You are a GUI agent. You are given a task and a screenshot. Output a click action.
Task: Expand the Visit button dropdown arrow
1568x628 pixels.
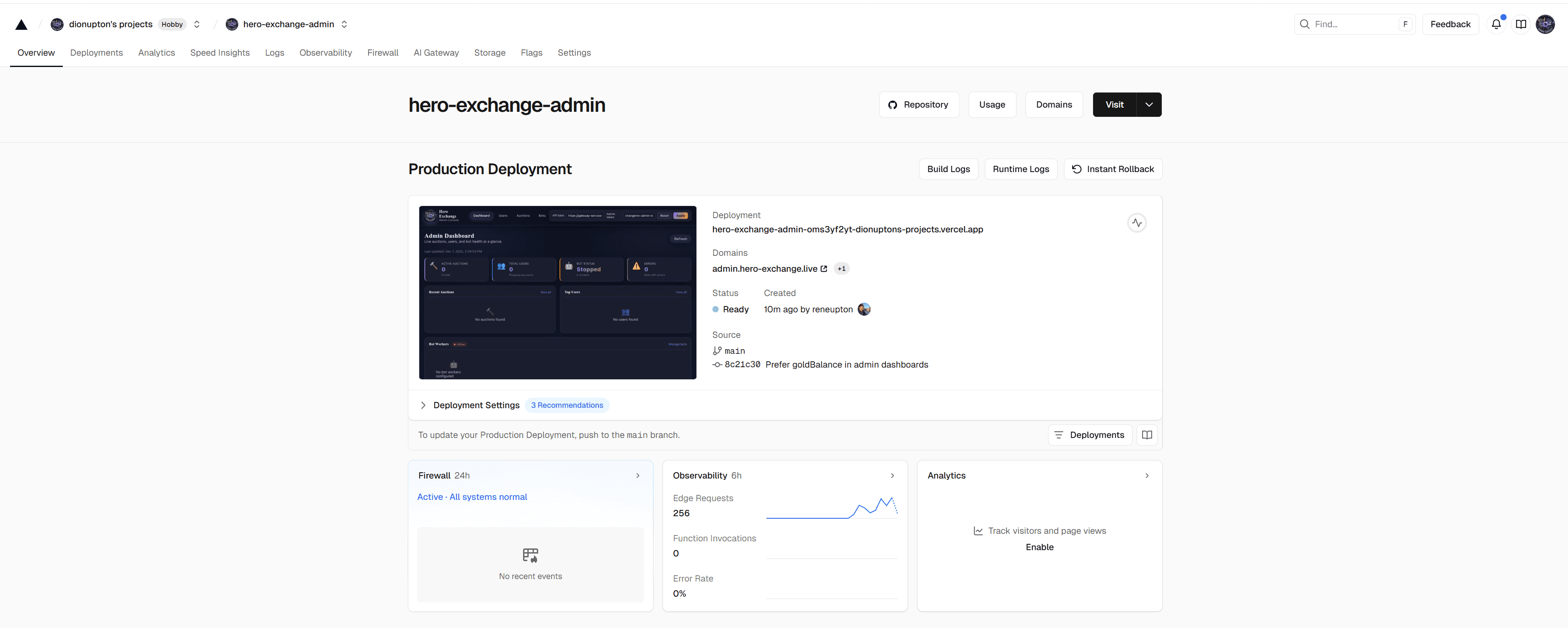[x=1149, y=104]
